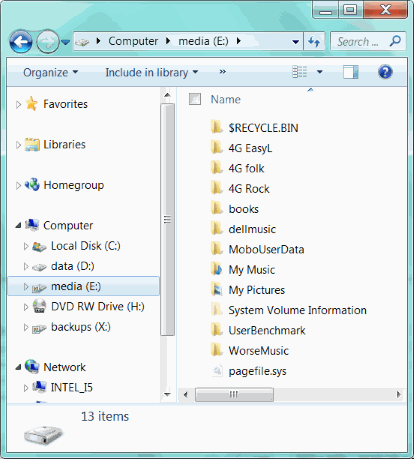Select the My Pictures folder

coord(257,290)
